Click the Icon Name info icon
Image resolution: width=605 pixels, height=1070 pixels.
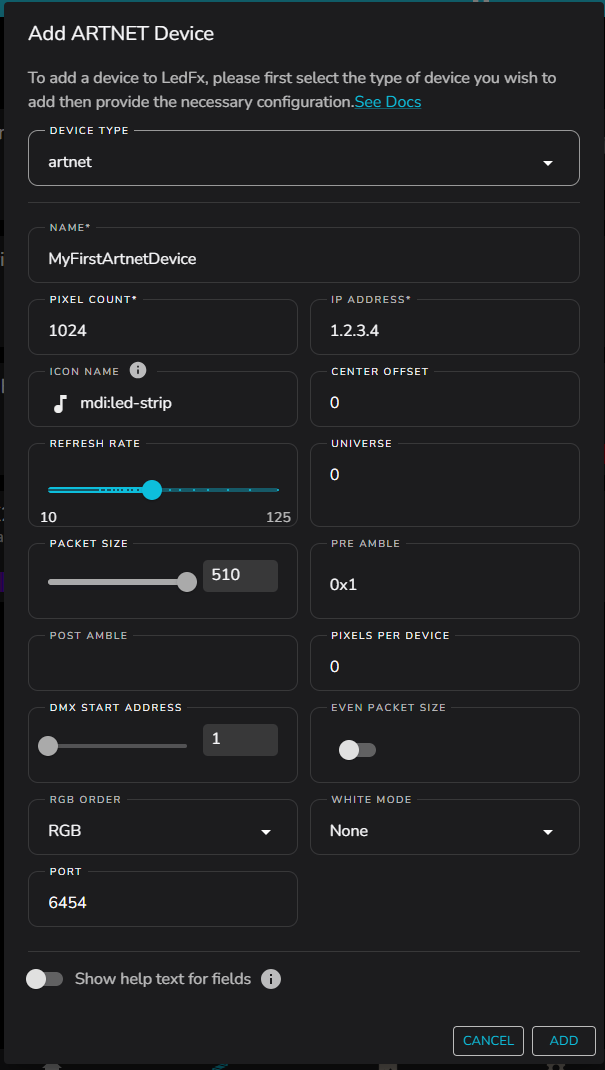click(138, 371)
